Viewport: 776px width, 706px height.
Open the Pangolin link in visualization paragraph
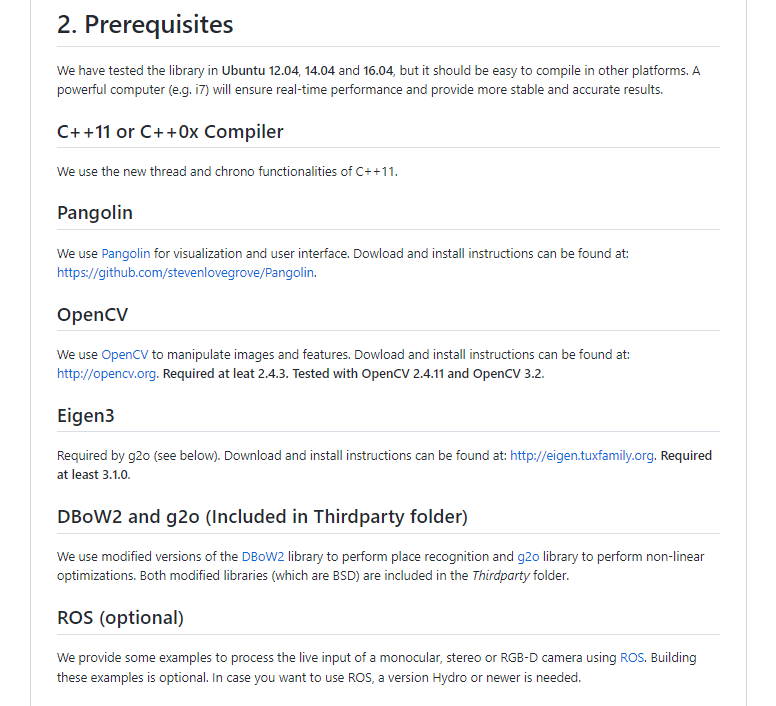pyautogui.click(x=126, y=254)
